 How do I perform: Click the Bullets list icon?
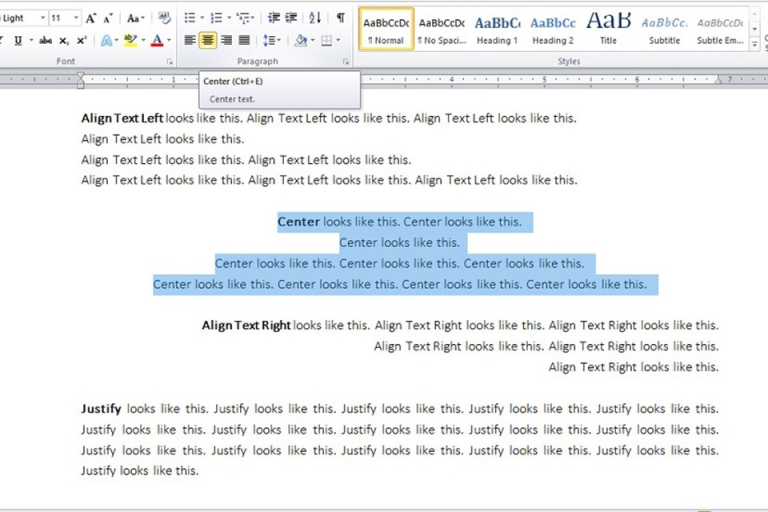190,18
